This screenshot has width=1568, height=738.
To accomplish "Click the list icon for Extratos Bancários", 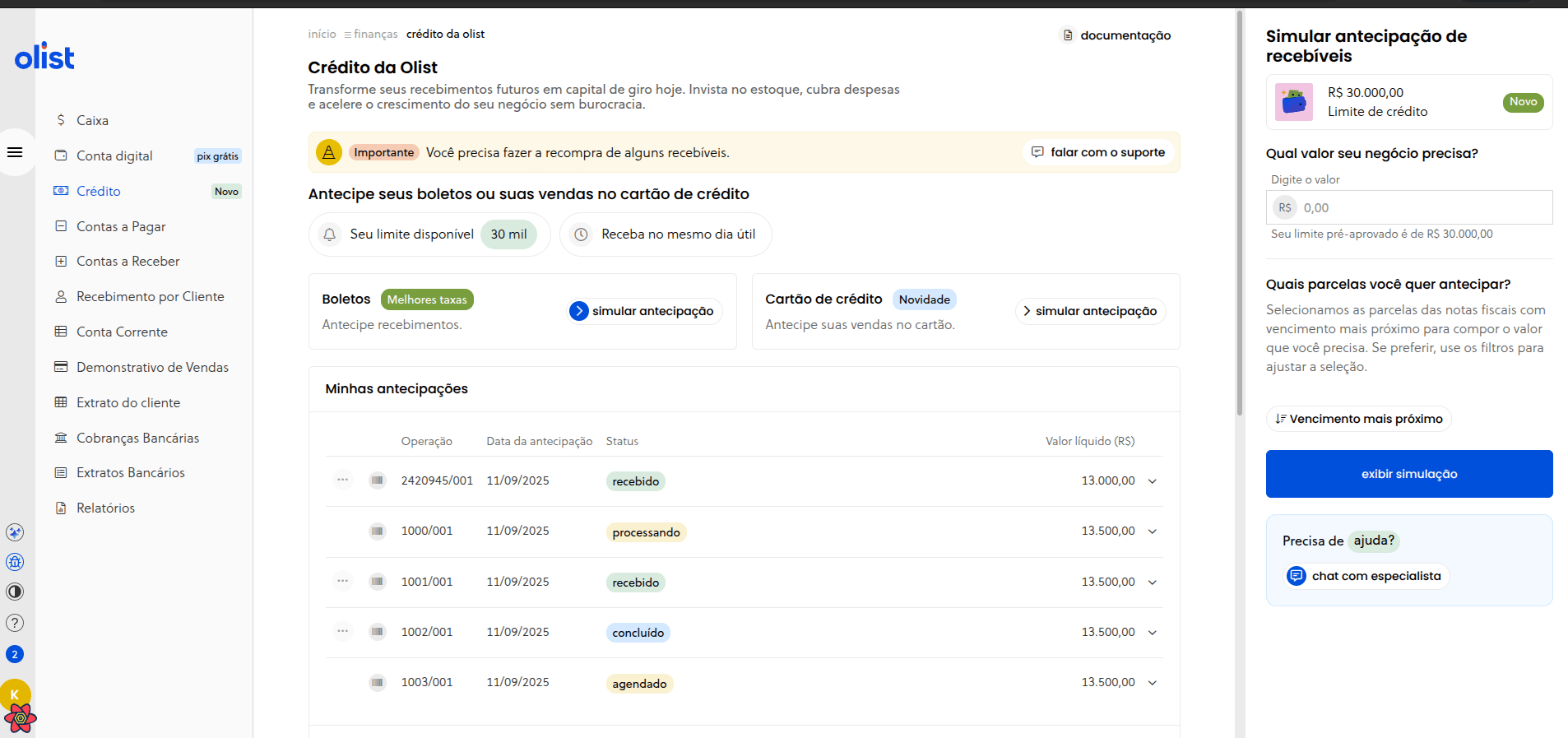I will click(61, 472).
